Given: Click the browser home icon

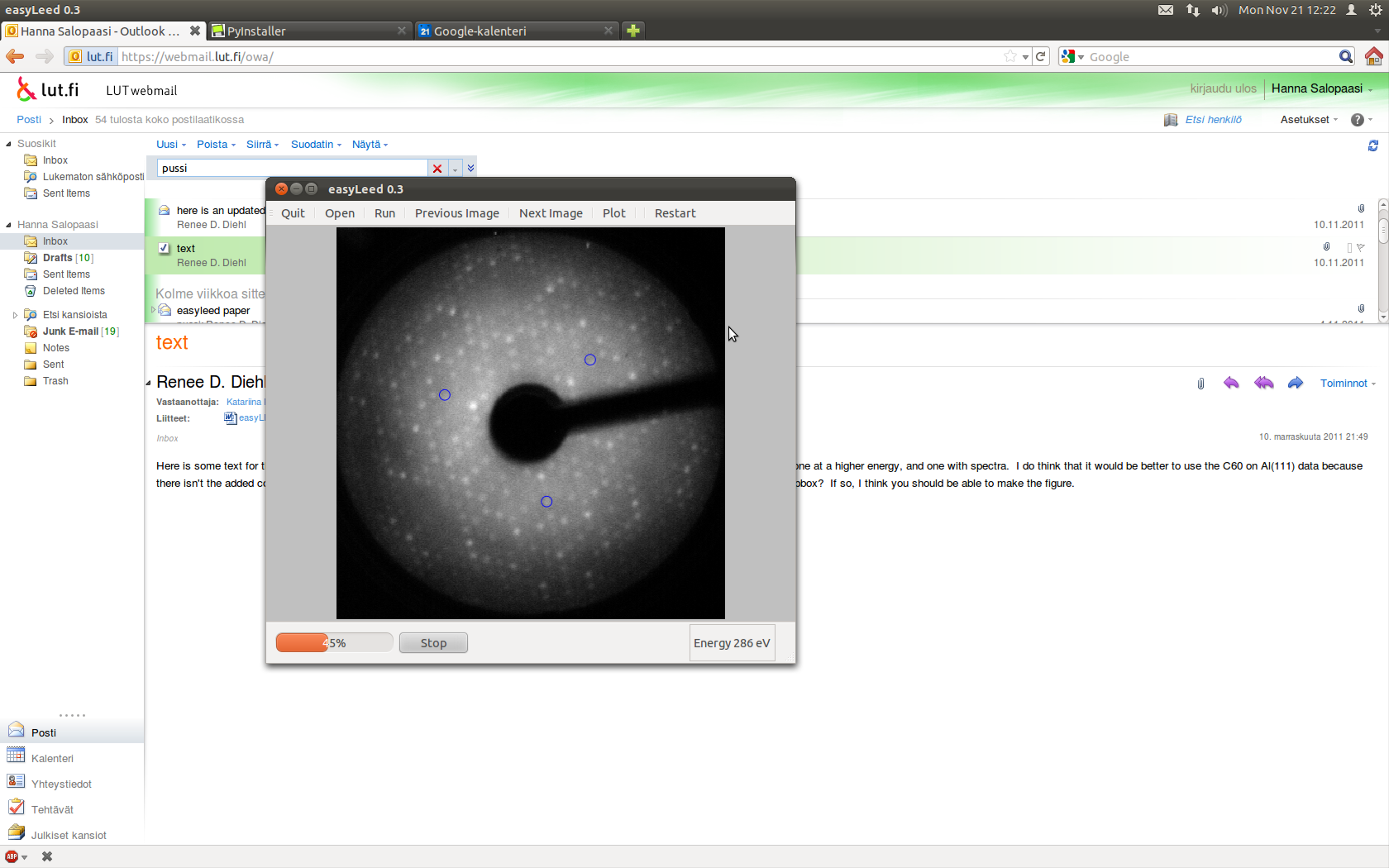Looking at the screenshot, I should pyautogui.click(x=1373, y=56).
